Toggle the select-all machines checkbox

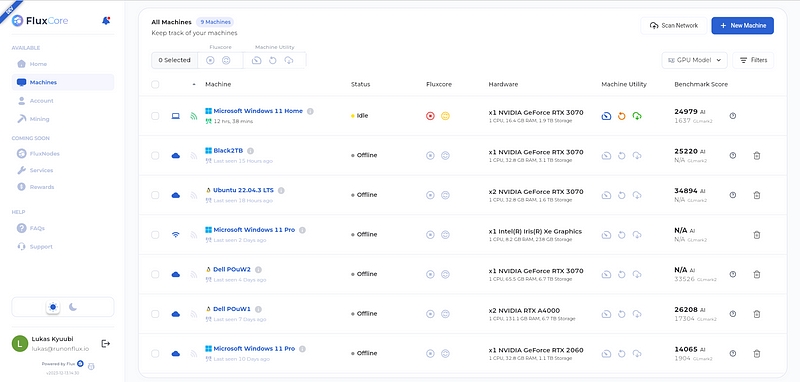[x=155, y=85]
